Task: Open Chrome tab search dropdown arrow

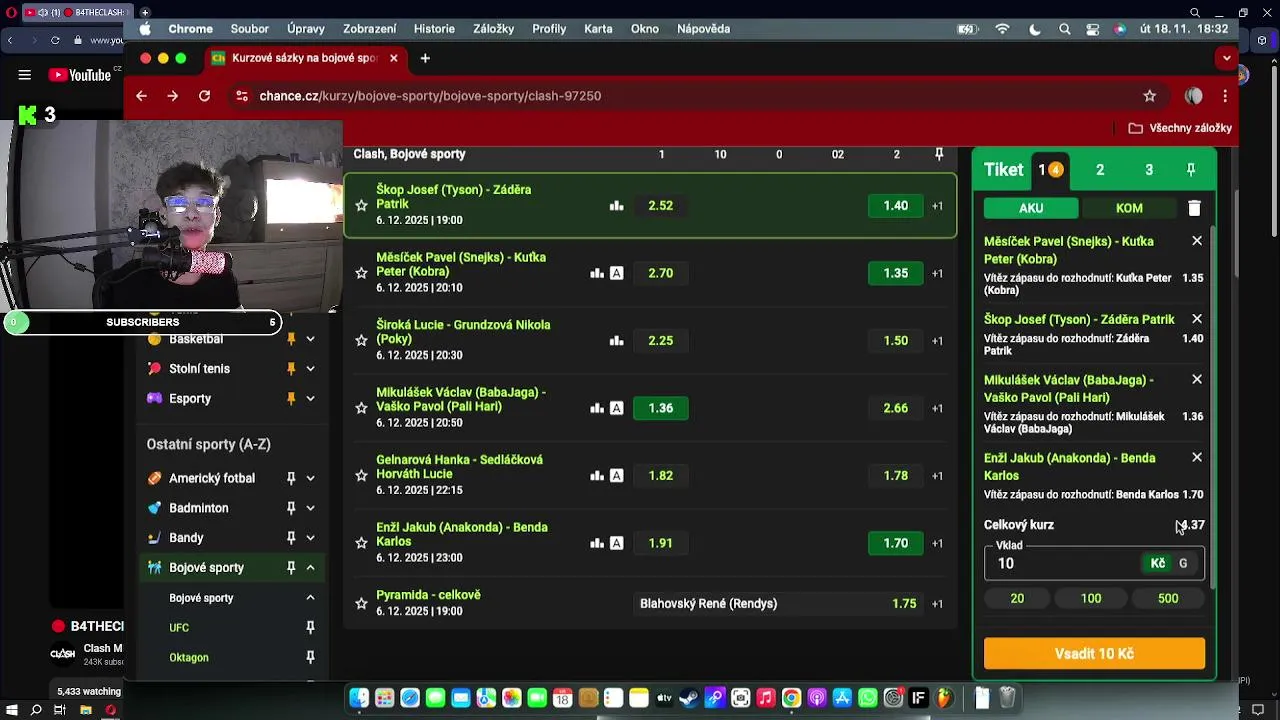Action: [x=1226, y=58]
